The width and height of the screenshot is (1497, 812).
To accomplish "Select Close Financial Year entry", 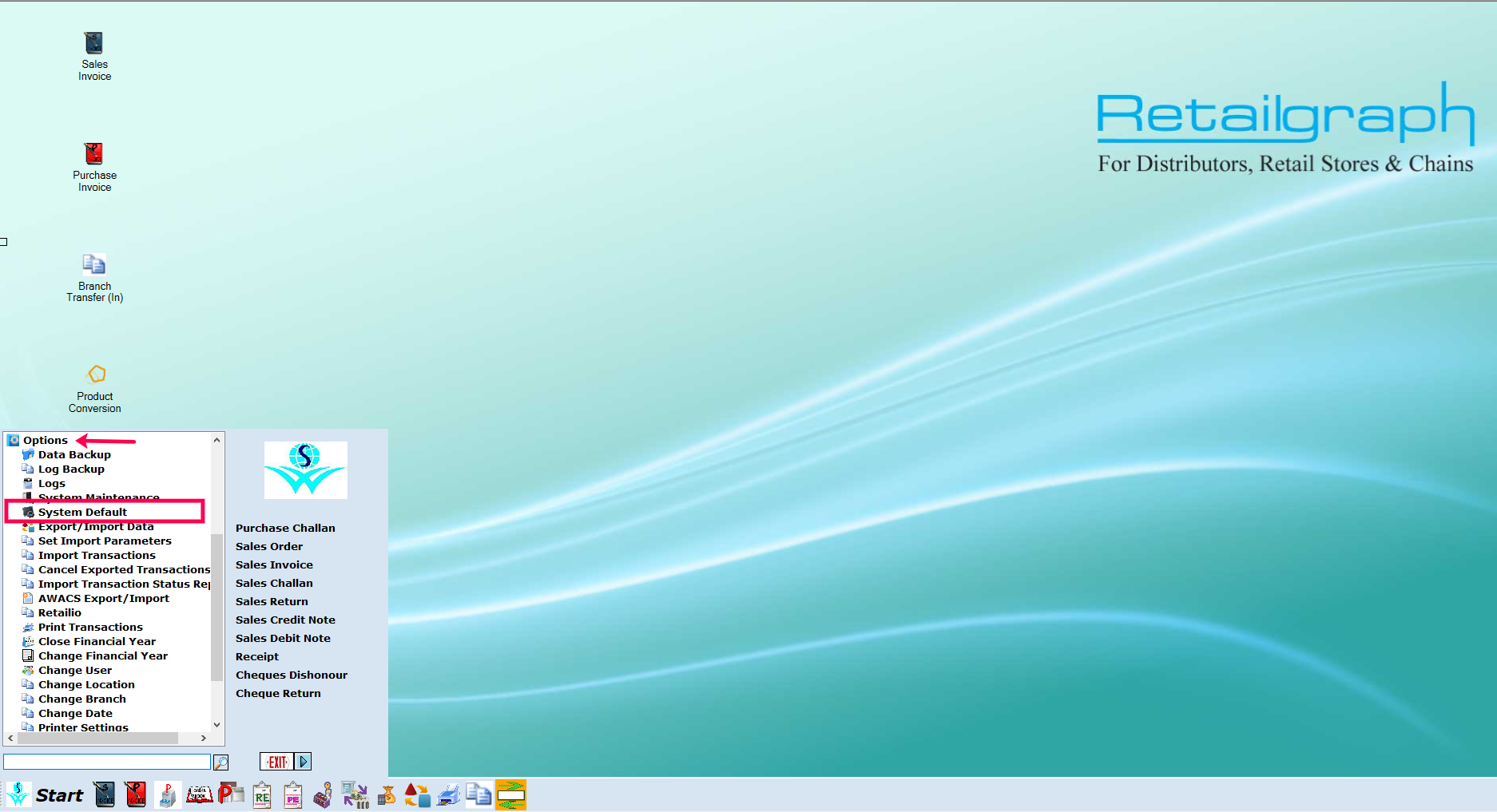I will pyautogui.click(x=97, y=641).
